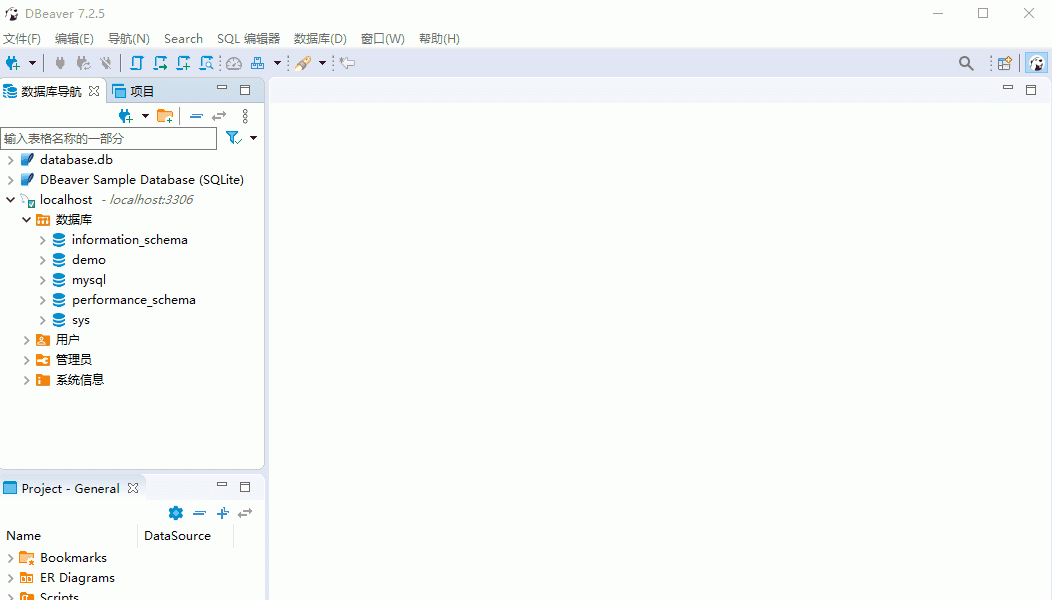The image size is (1052, 600).
Task: Click the Connect plug icon in main toolbar
Action: (60, 63)
